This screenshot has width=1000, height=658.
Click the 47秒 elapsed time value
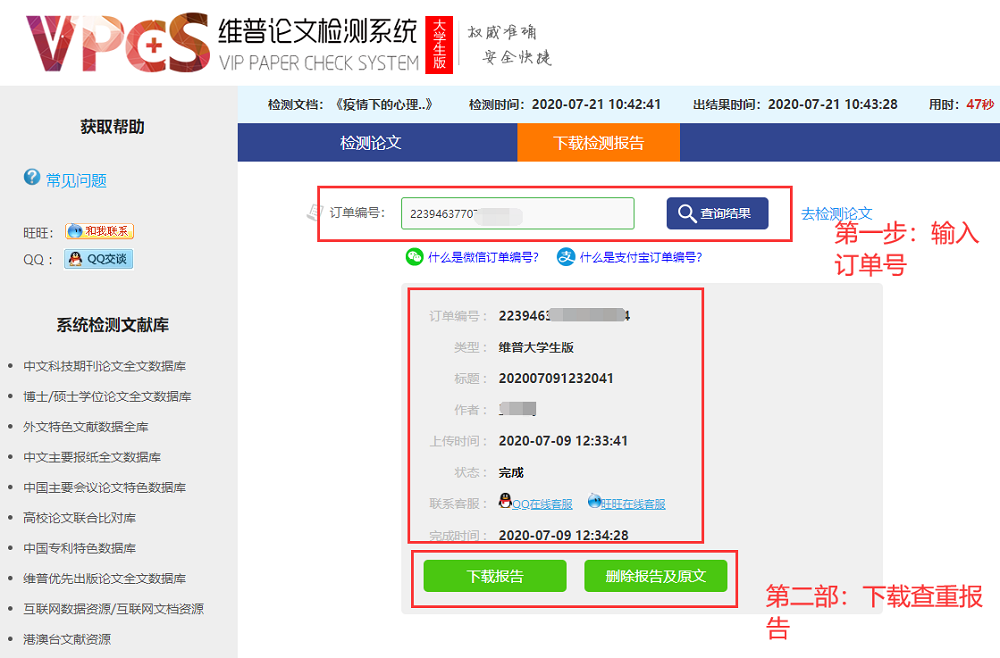coord(980,105)
